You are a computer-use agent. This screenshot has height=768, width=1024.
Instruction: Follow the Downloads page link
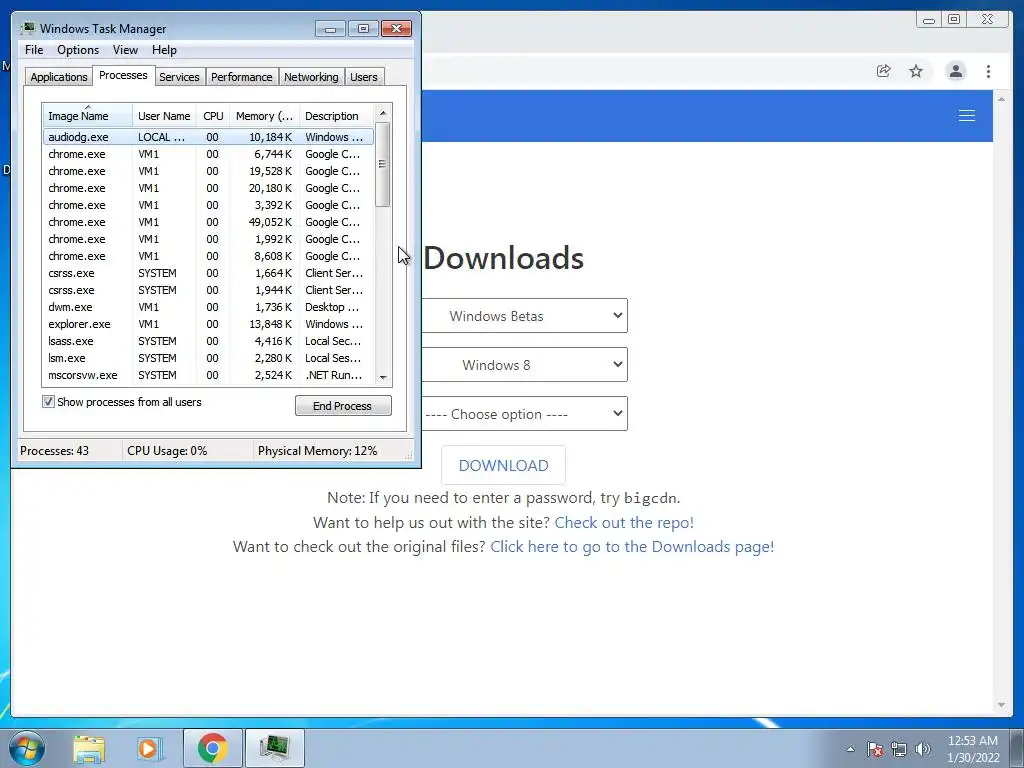[632, 547]
